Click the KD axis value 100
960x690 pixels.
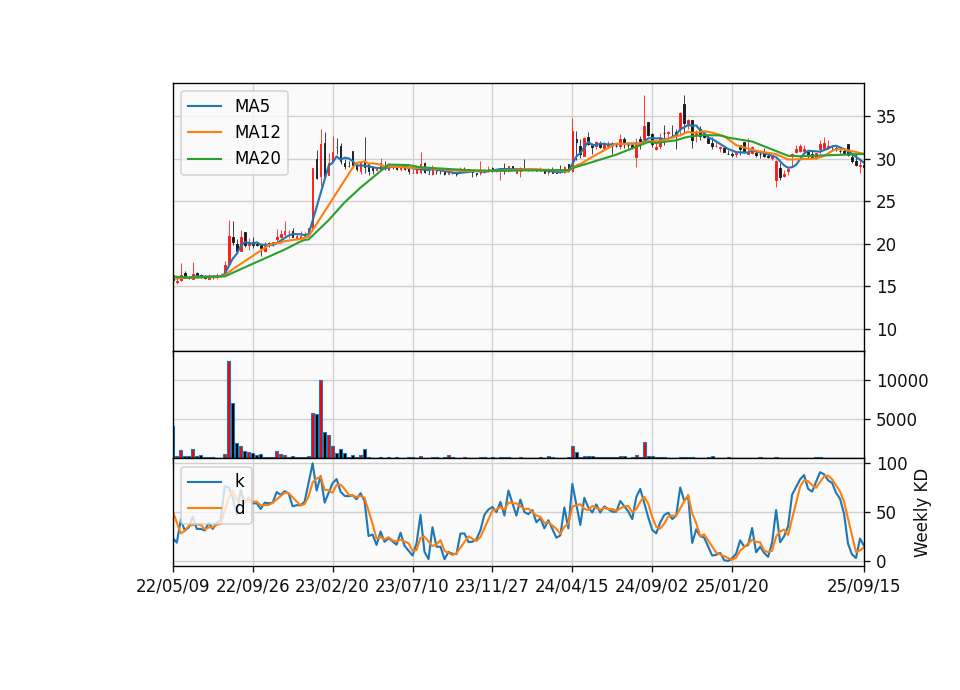(892, 464)
